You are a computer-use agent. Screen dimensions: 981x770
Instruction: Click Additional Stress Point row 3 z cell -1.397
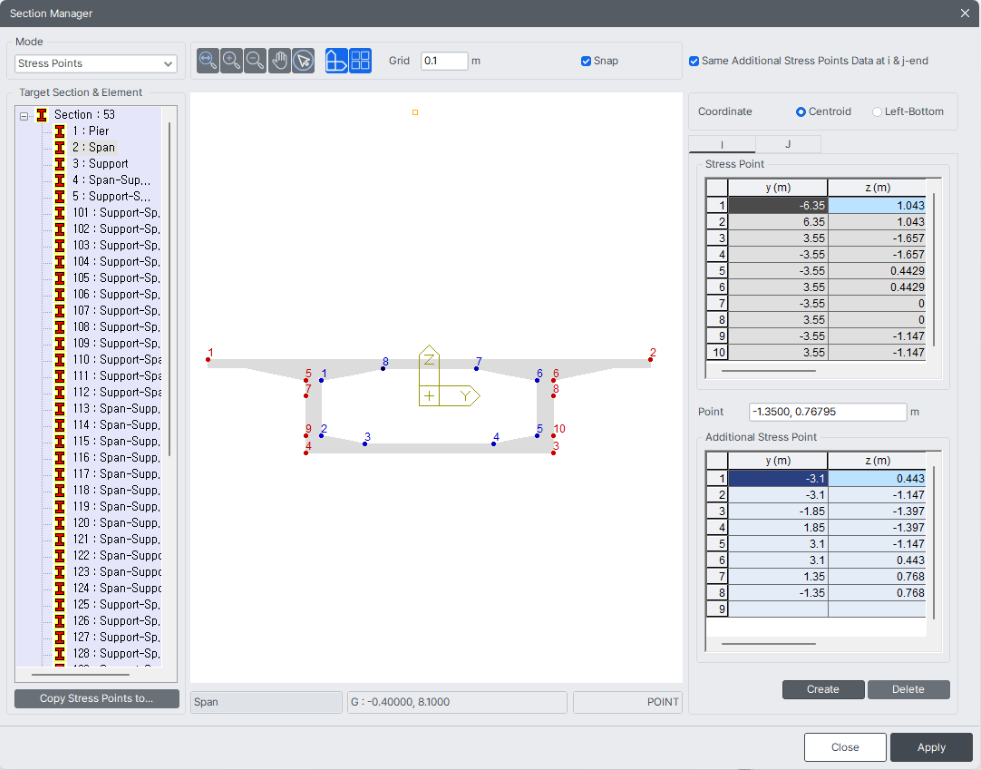point(877,511)
